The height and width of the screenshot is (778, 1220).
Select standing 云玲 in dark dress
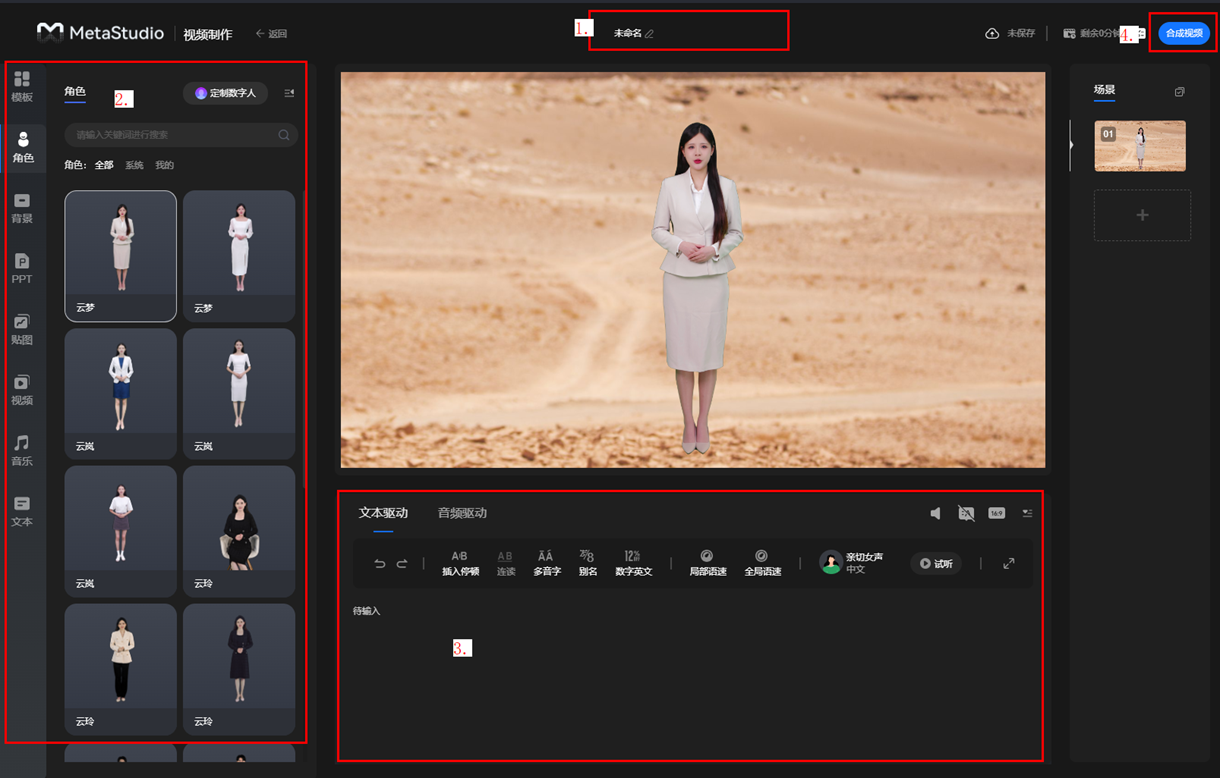pos(239,669)
